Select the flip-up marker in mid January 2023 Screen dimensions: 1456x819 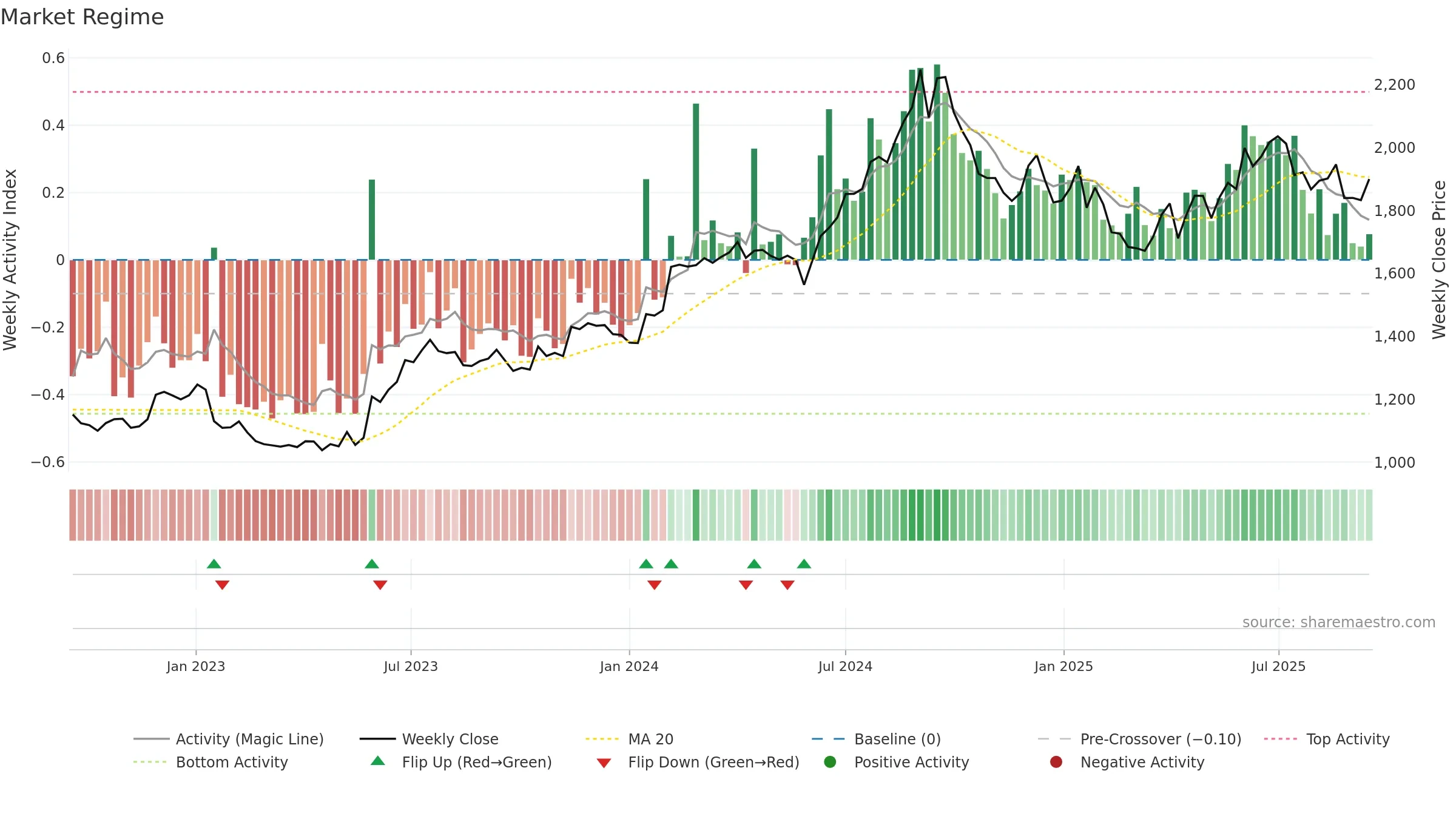(x=214, y=564)
